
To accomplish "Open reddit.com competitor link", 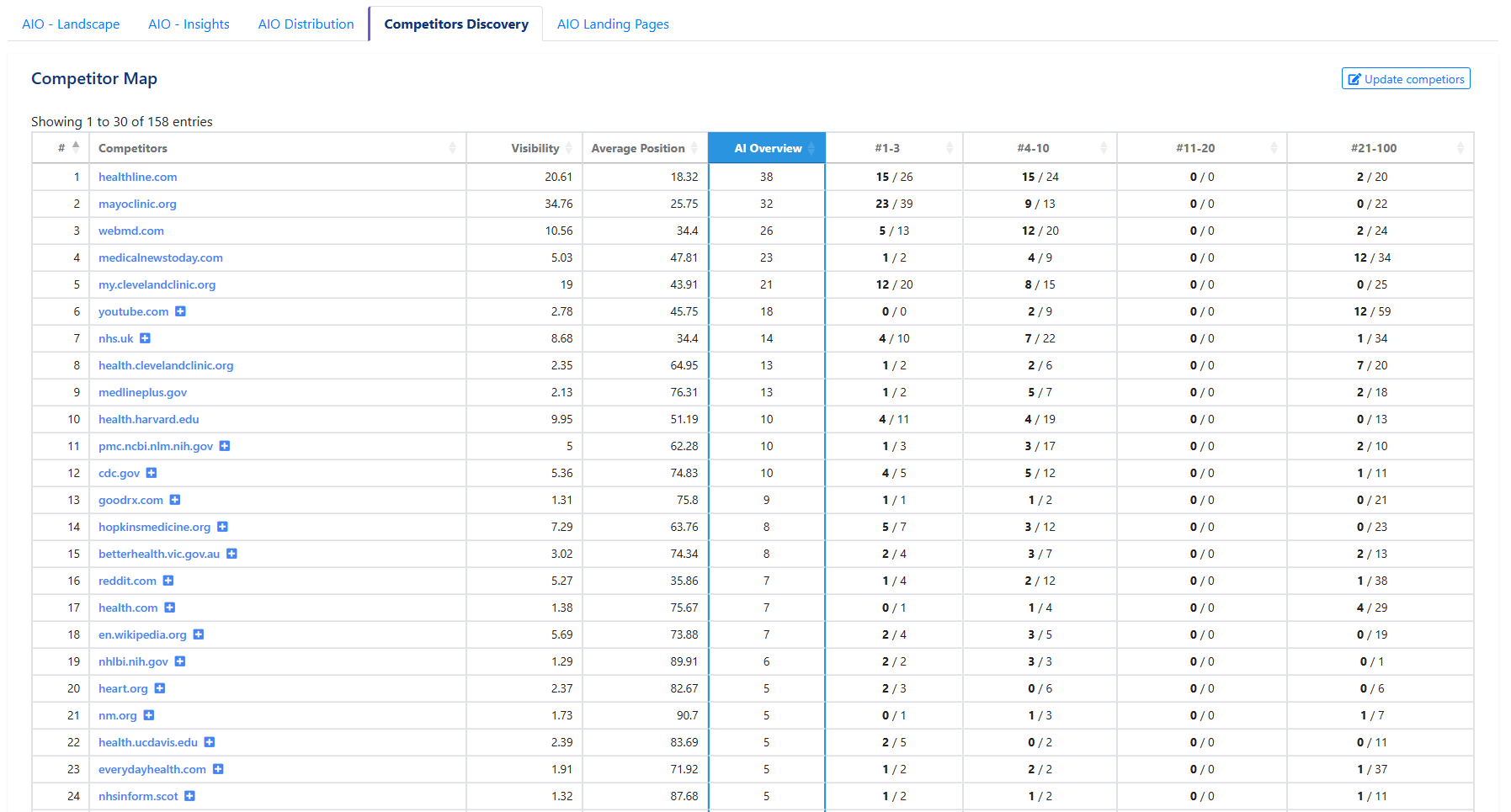I will pyautogui.click(x=128, y=581).
